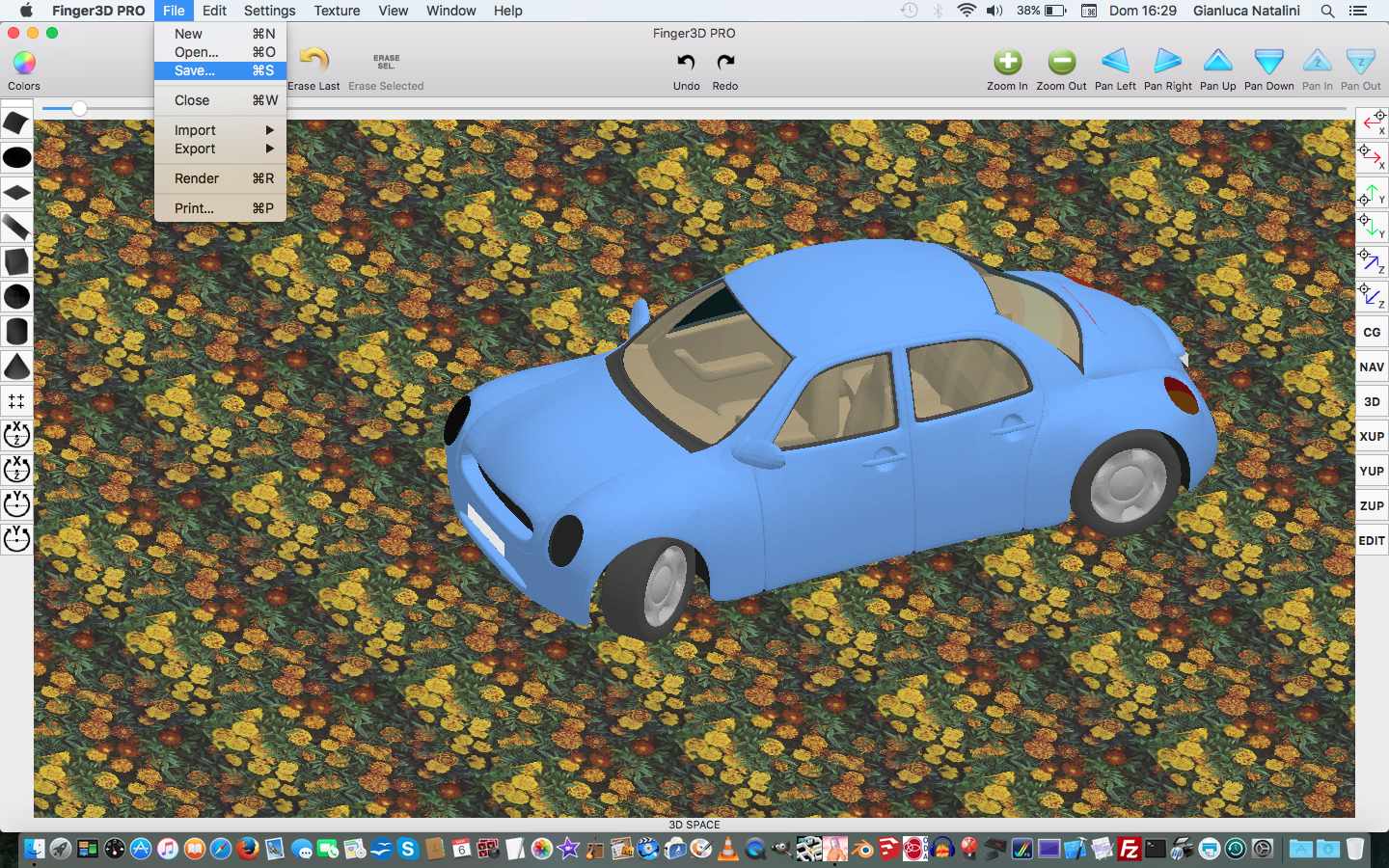Click the Pan In icon
Viewport: 1389px width, 868px height.
pos(1318,61)
